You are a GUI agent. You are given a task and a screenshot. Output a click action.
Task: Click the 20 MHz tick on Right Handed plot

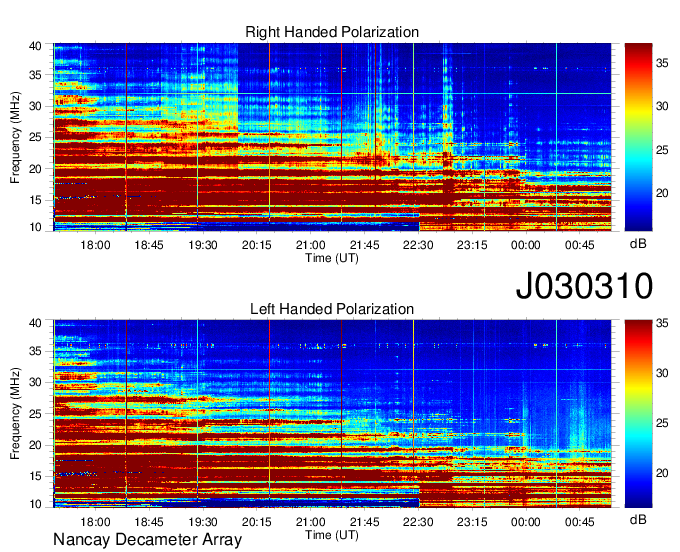[35, 169]
